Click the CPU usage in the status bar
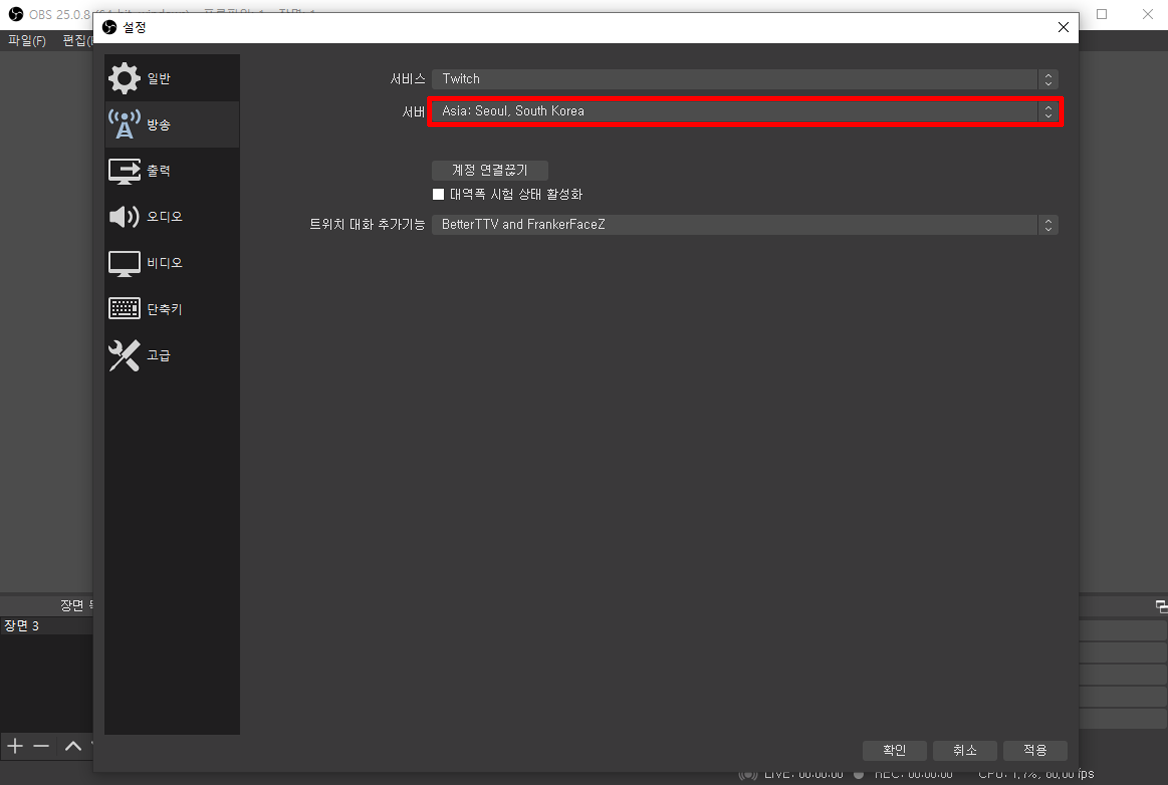 (x=1036, y=775)
